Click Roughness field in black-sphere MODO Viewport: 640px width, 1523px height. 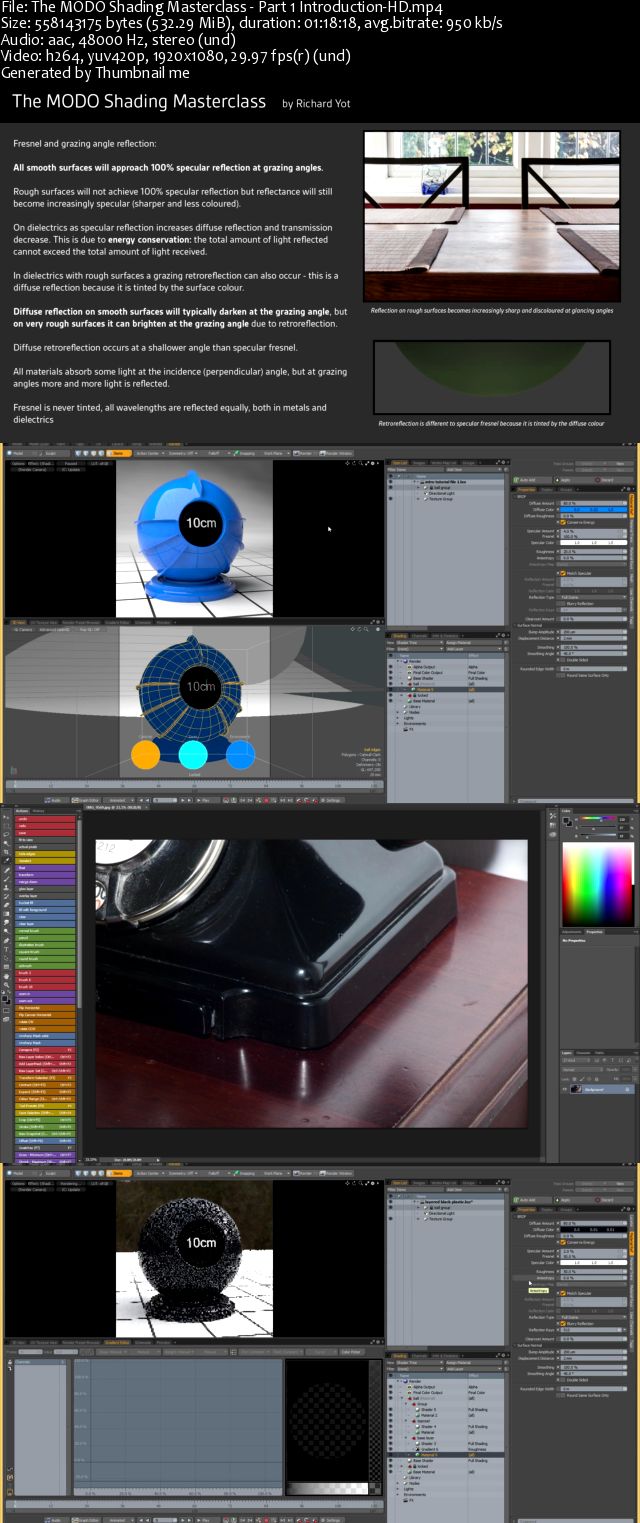(x=593, y=1271)
